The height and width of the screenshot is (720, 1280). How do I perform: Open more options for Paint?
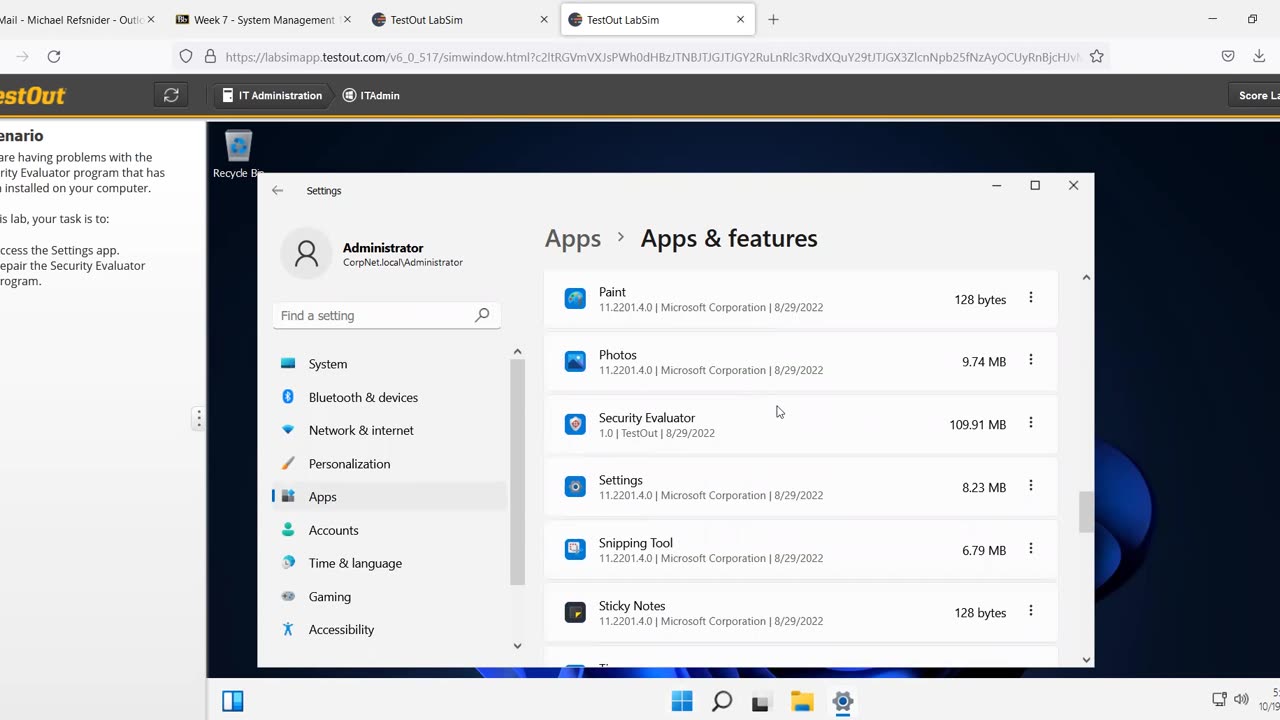[x=1031, y=298]
